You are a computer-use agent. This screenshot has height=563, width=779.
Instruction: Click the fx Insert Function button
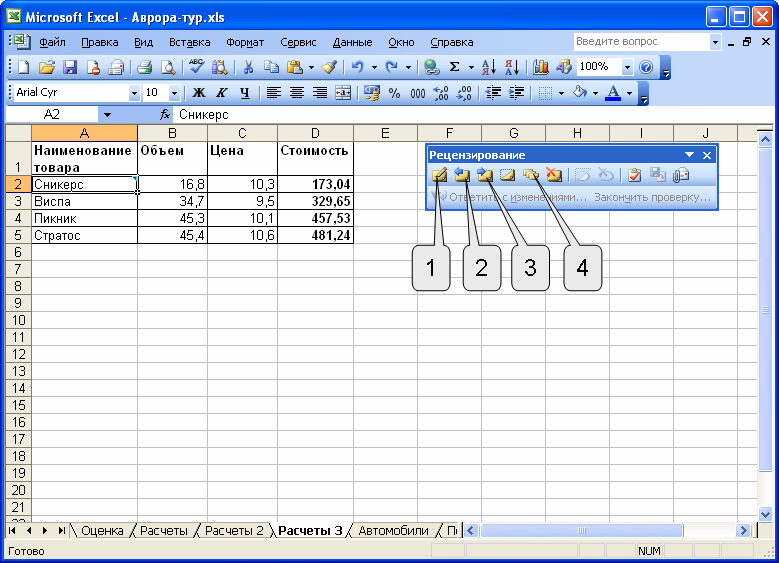click(165, 115)
